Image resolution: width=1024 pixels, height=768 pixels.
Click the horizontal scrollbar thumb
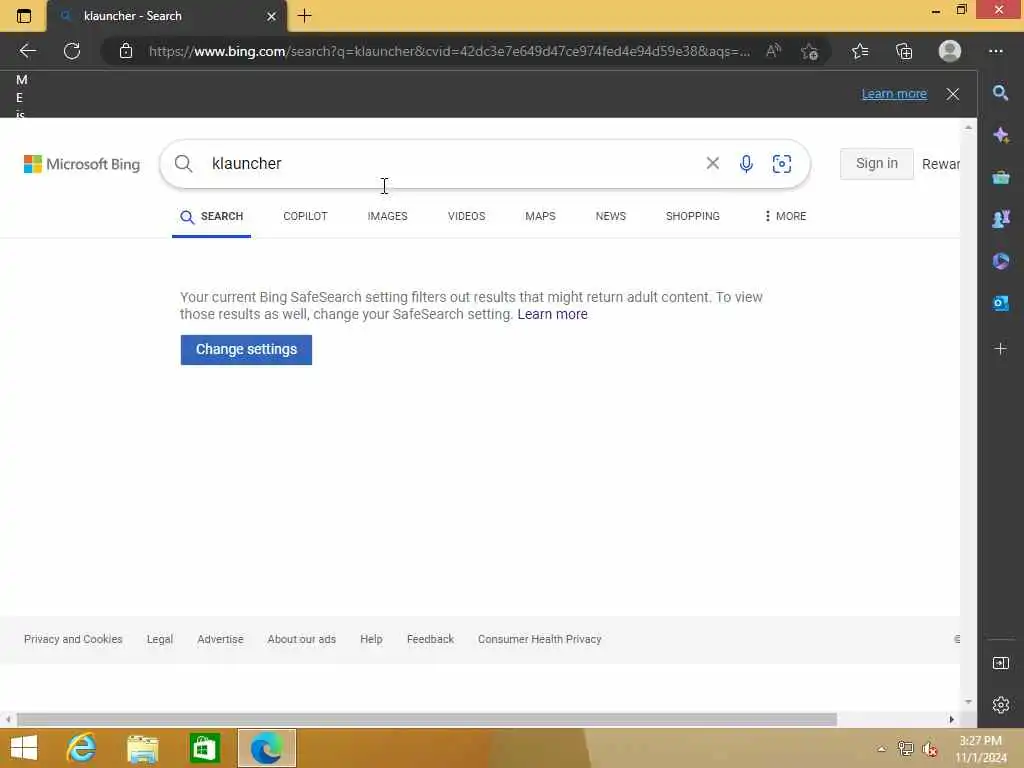pyautogui.click(x=426, y=720)
